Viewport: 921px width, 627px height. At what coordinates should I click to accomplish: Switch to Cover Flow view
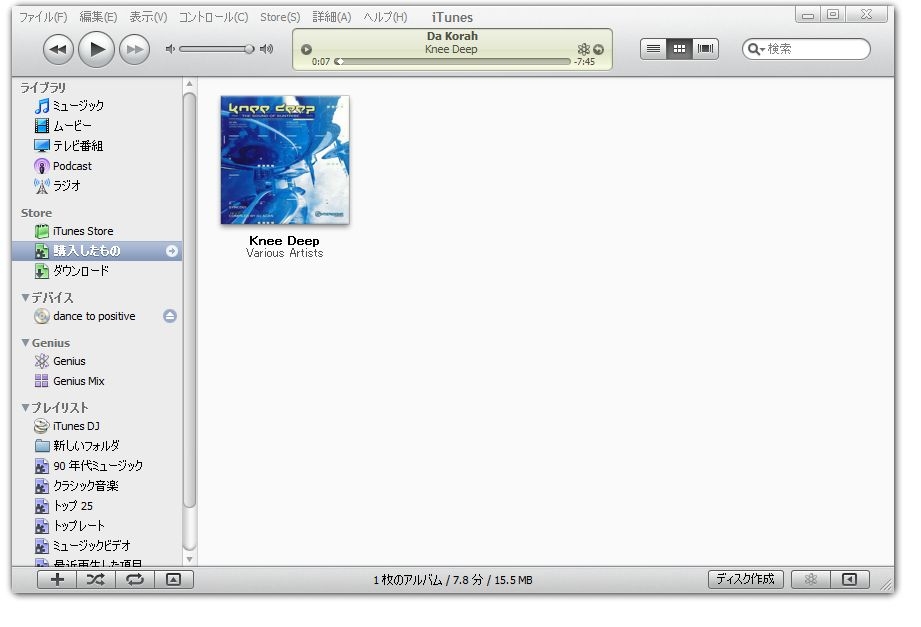(705, 49)
